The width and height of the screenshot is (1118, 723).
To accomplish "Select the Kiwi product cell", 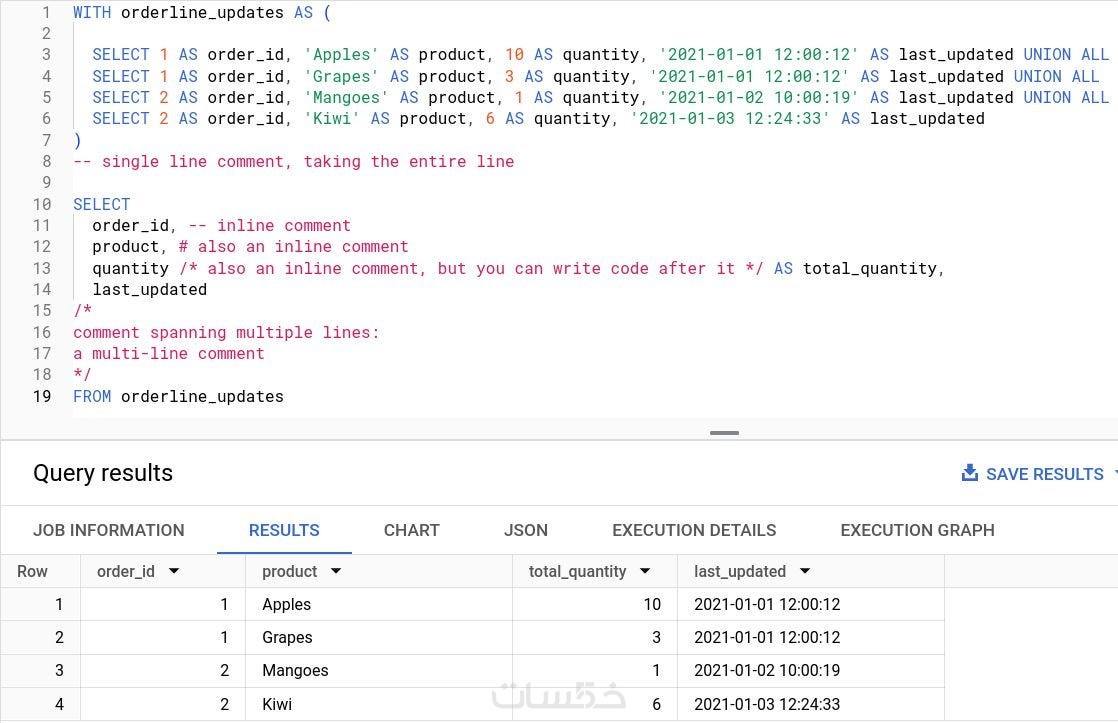I will click(x=379, y=704).
